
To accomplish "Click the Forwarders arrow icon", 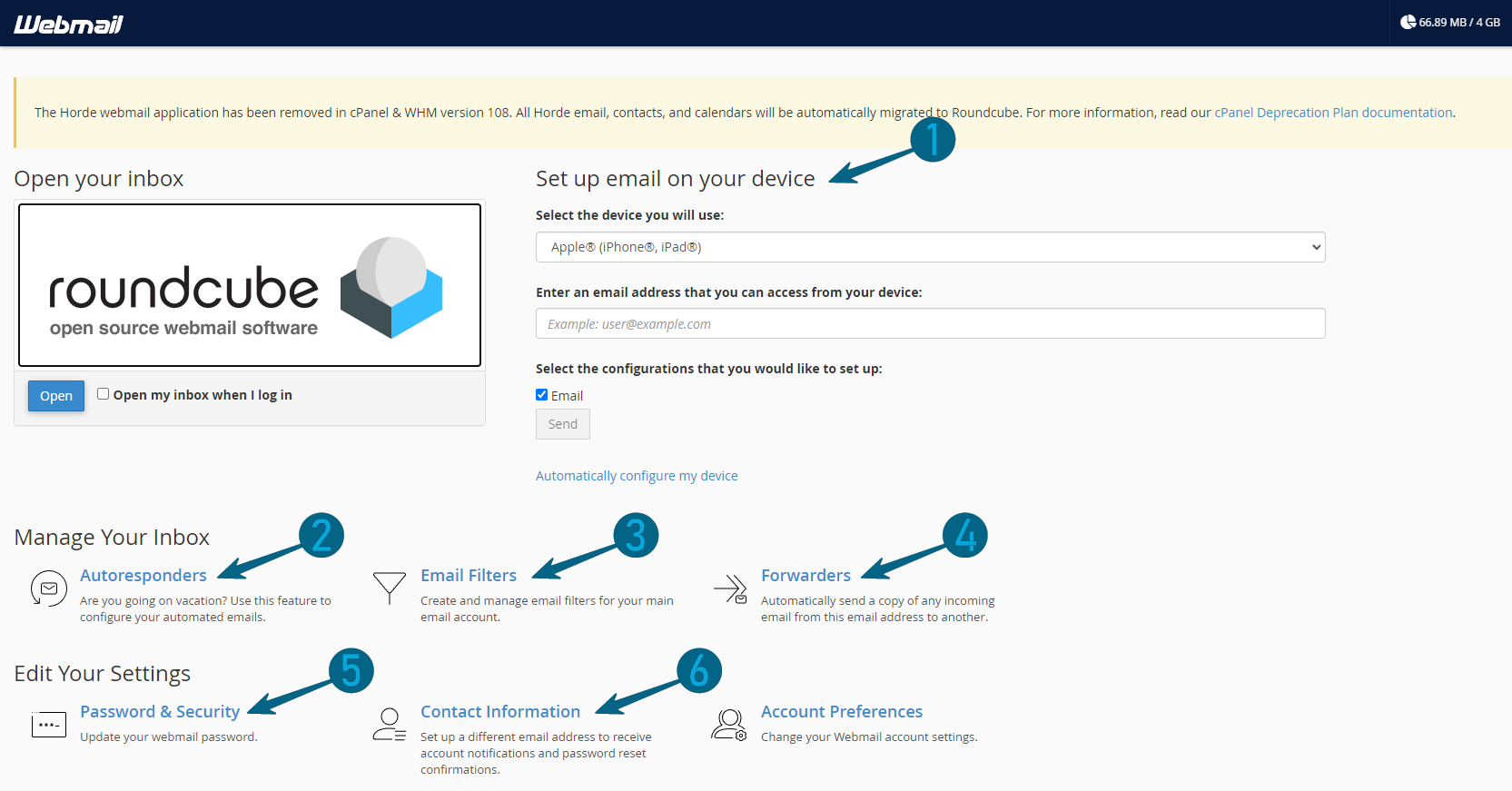I will (x=730, y=588).
